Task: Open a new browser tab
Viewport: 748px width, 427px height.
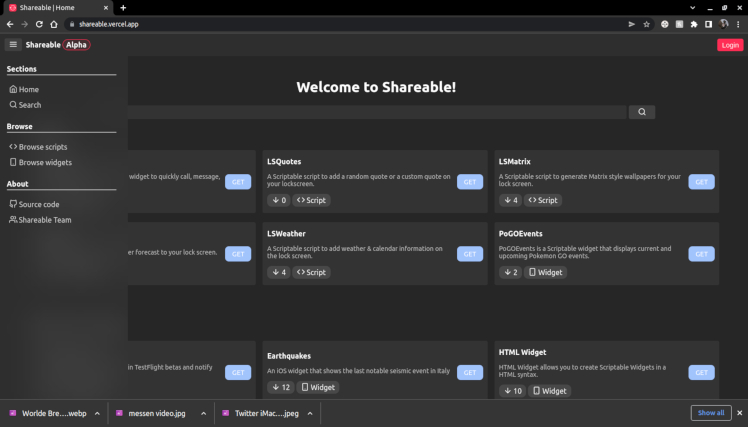Action: (123, 7)
